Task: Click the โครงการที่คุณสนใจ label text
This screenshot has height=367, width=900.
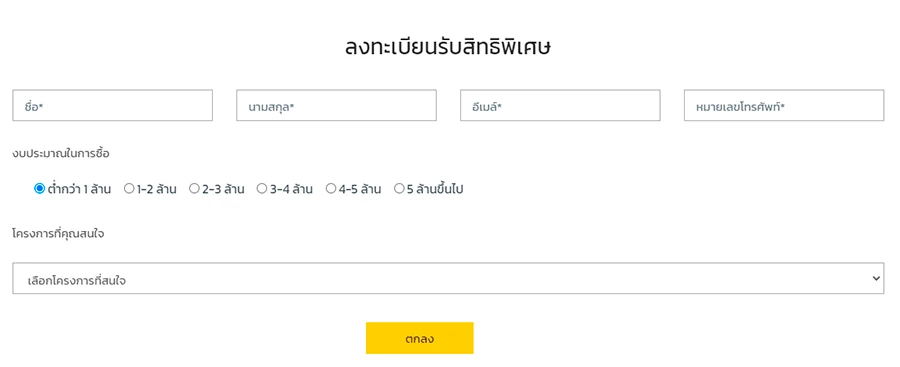Action: point(58,234)
